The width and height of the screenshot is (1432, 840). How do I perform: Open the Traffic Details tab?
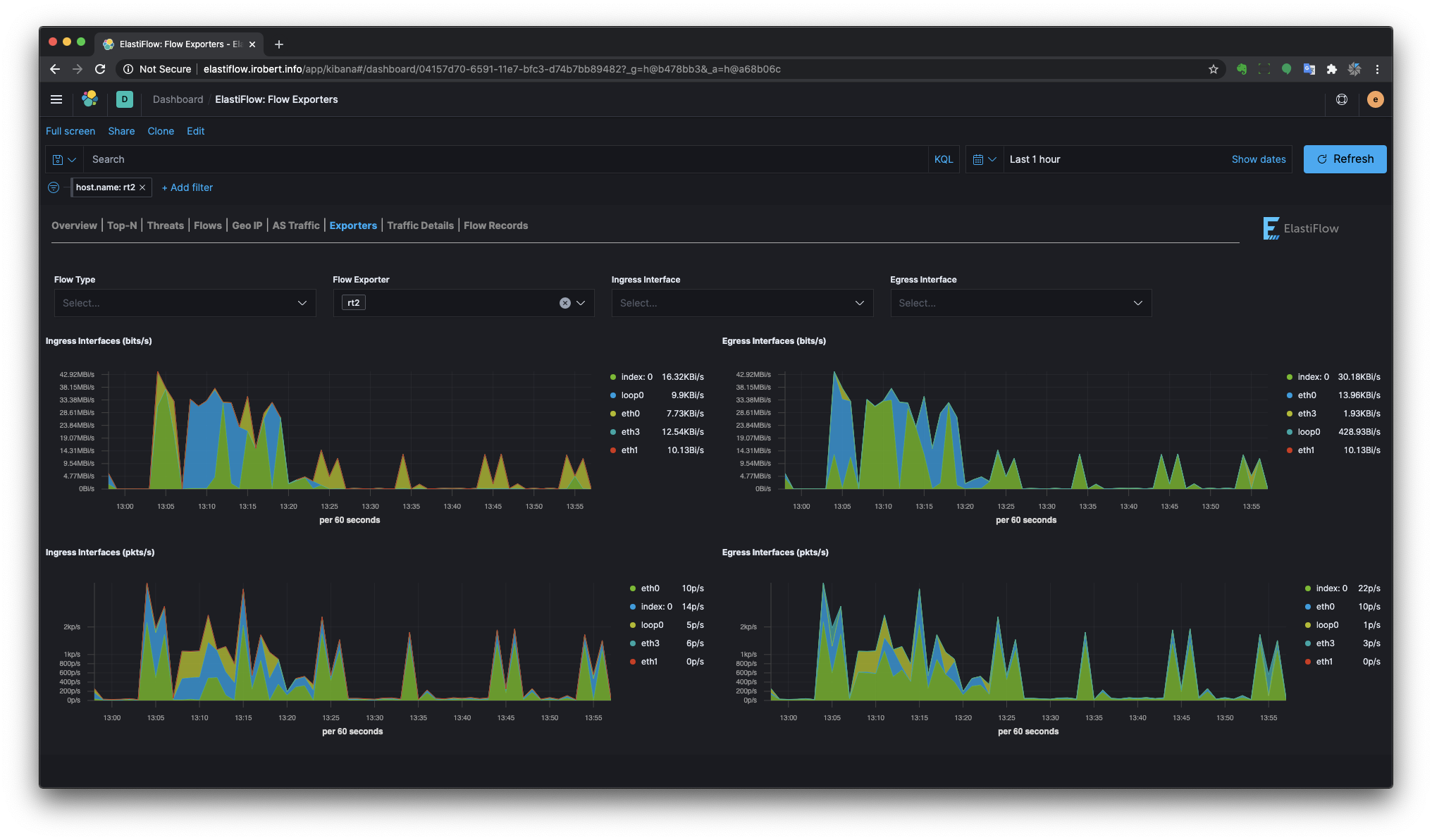point(420,226)
